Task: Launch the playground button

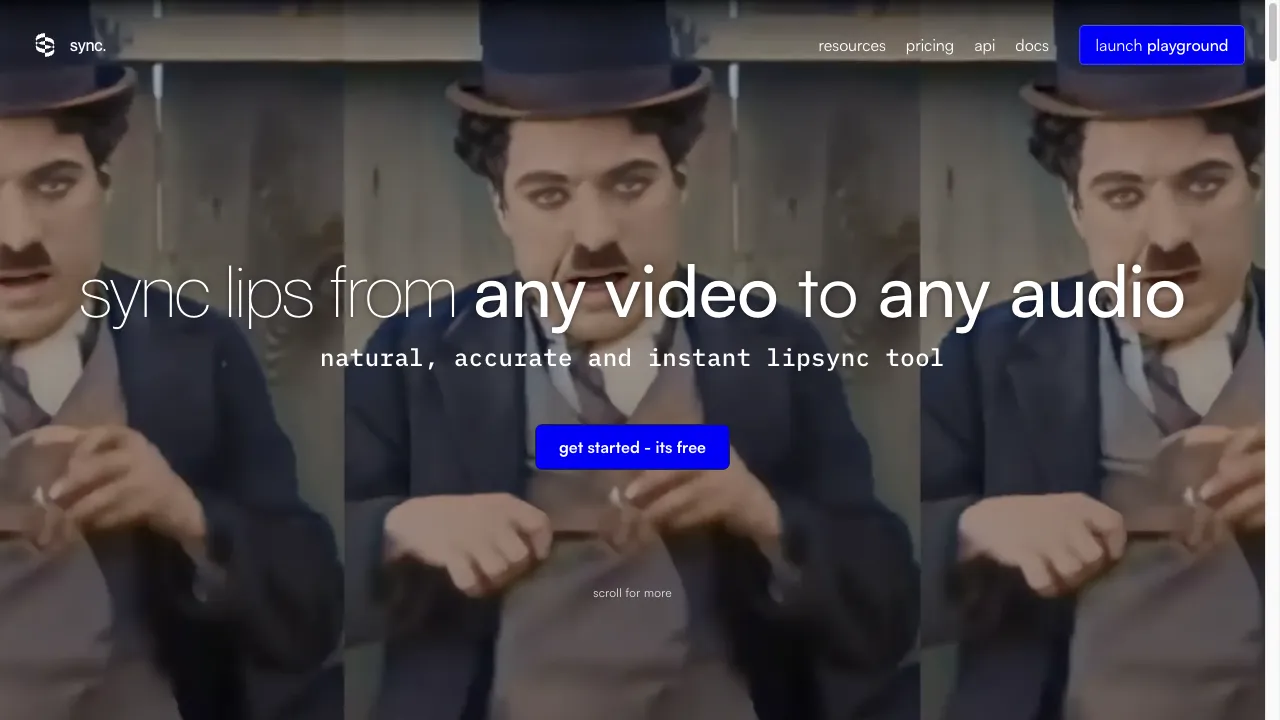Action: (x=1162, y=45)
